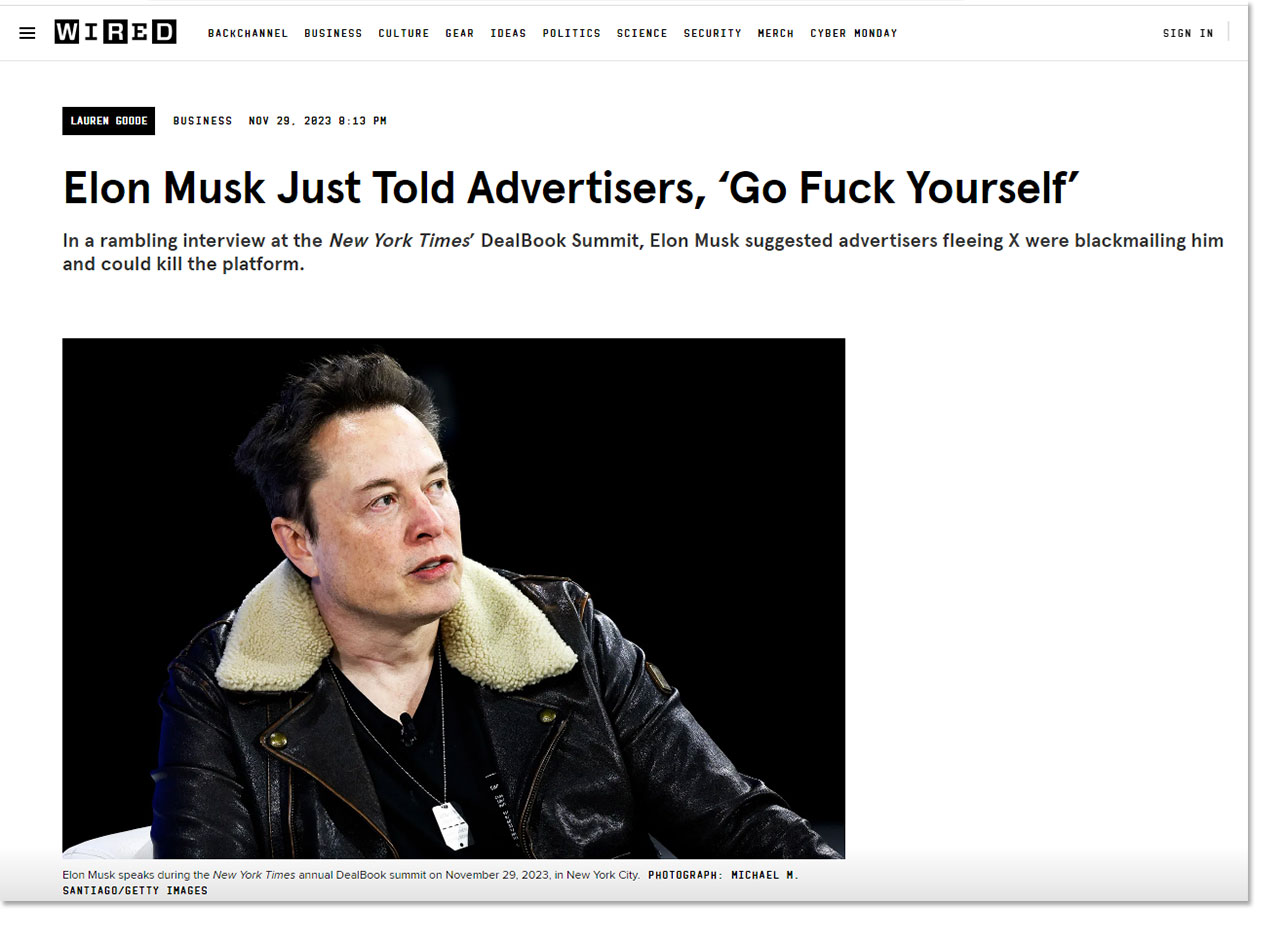1280x927 pixels.
Task: Open the Backchannel section
Action: (247, 33)
